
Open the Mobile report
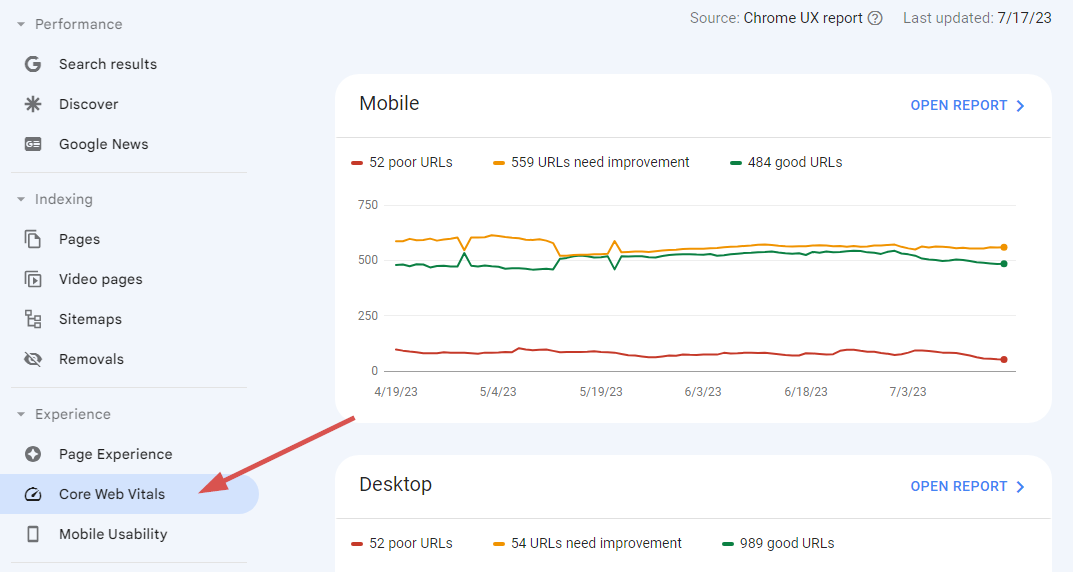coord(967,105)
